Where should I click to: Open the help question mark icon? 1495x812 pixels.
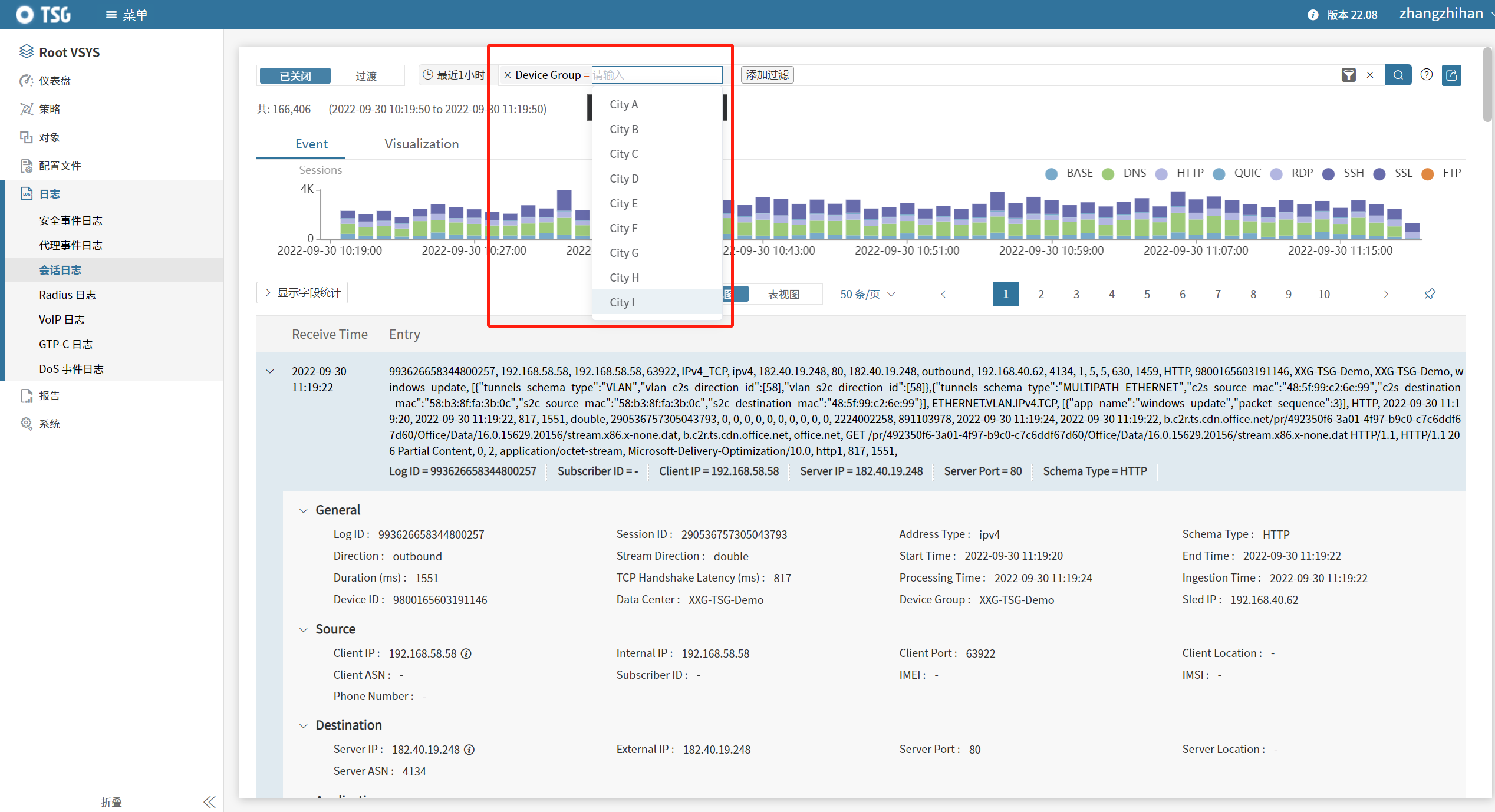click(1426, 75)
